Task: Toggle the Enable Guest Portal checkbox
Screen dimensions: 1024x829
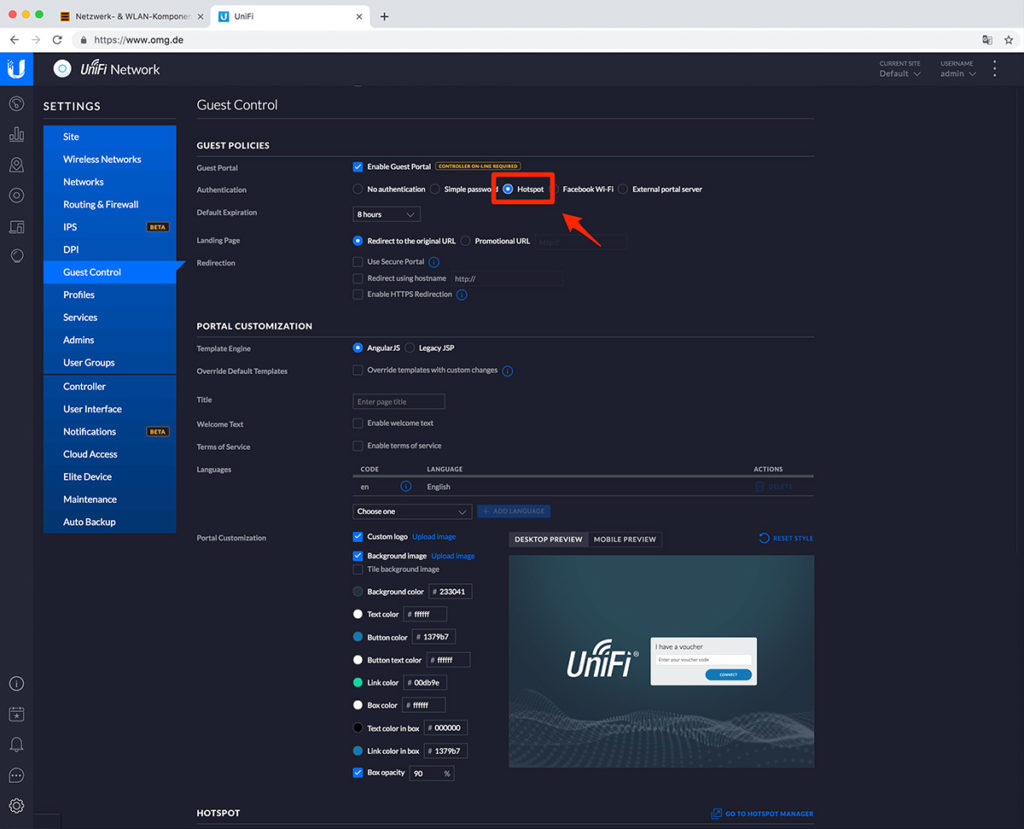Action: pos(358,167)
